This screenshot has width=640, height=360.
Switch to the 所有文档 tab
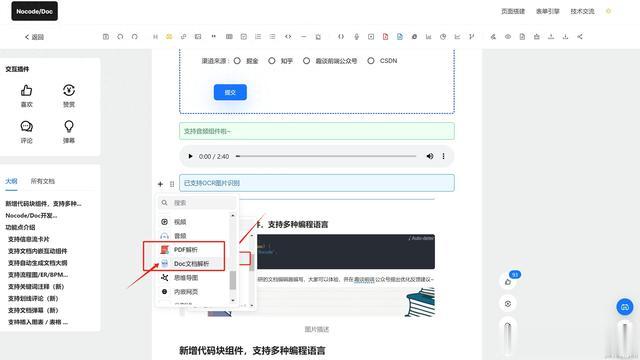pyautogui.click(x=42, y=181)
